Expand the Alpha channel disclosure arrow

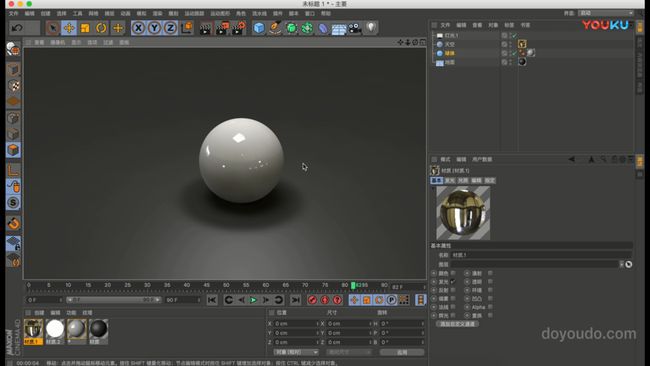coord(467,307)
